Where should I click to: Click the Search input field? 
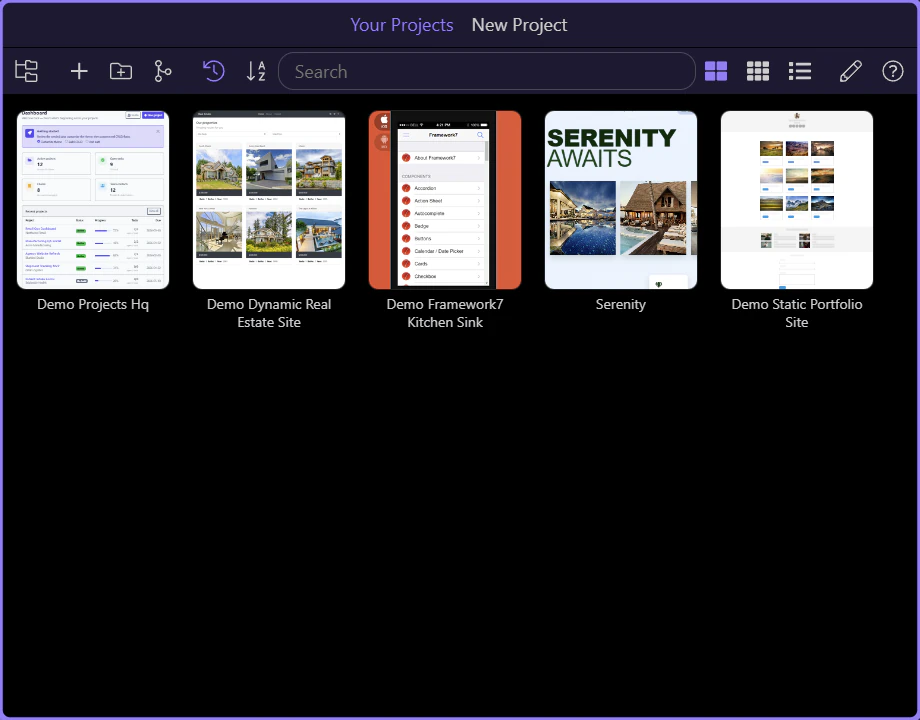pos(487,71)
